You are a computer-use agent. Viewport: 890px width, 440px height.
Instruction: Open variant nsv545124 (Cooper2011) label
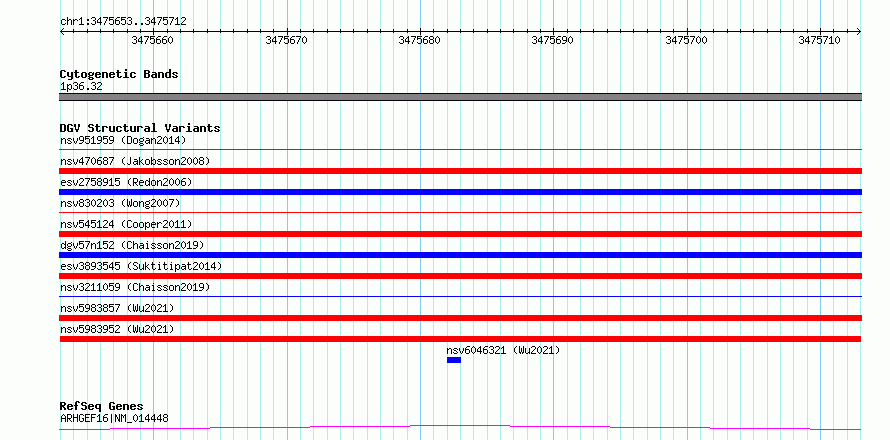(x=126, y=224)
